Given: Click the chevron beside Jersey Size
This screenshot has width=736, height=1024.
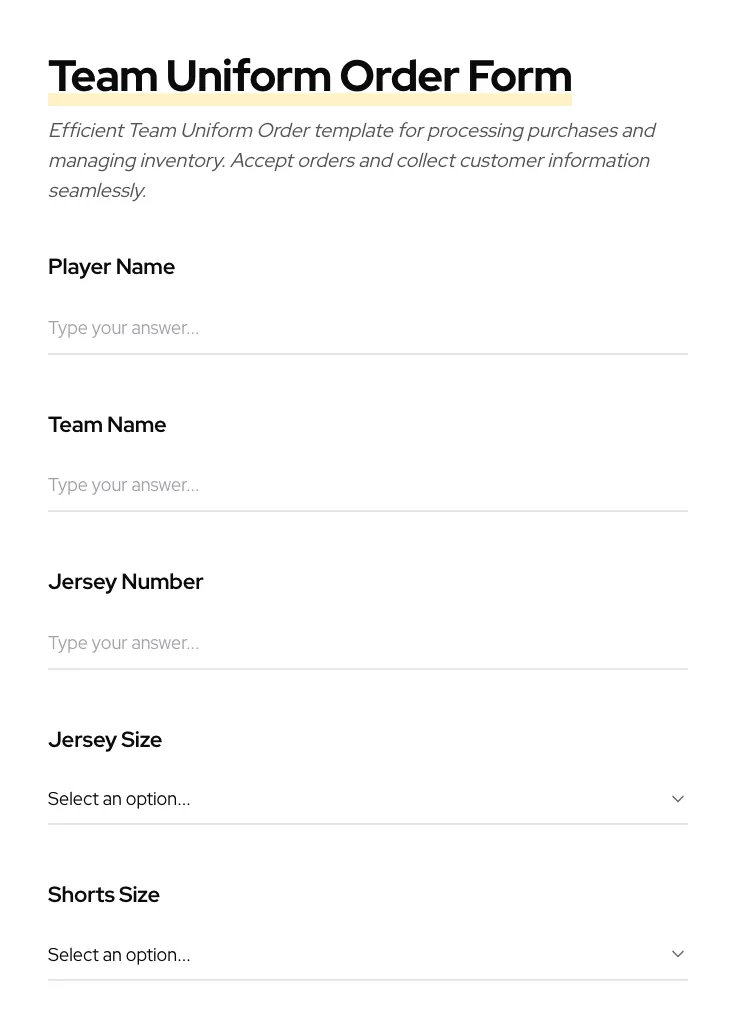Looking at the screenshot, I should (x=678, y=799).
